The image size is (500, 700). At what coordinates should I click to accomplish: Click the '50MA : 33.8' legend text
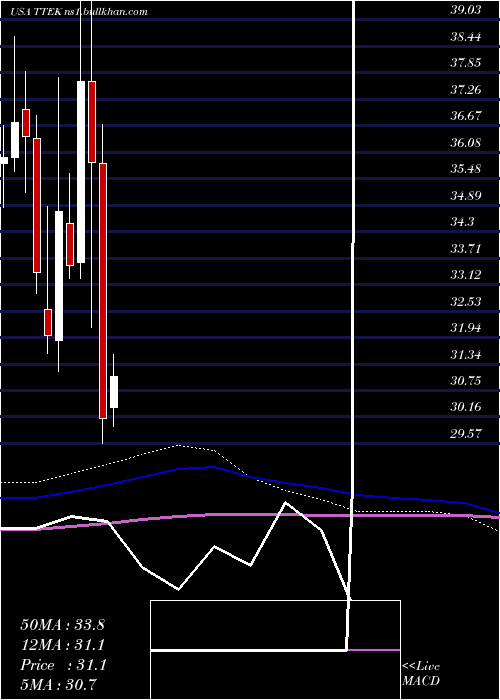click(62, 625)
